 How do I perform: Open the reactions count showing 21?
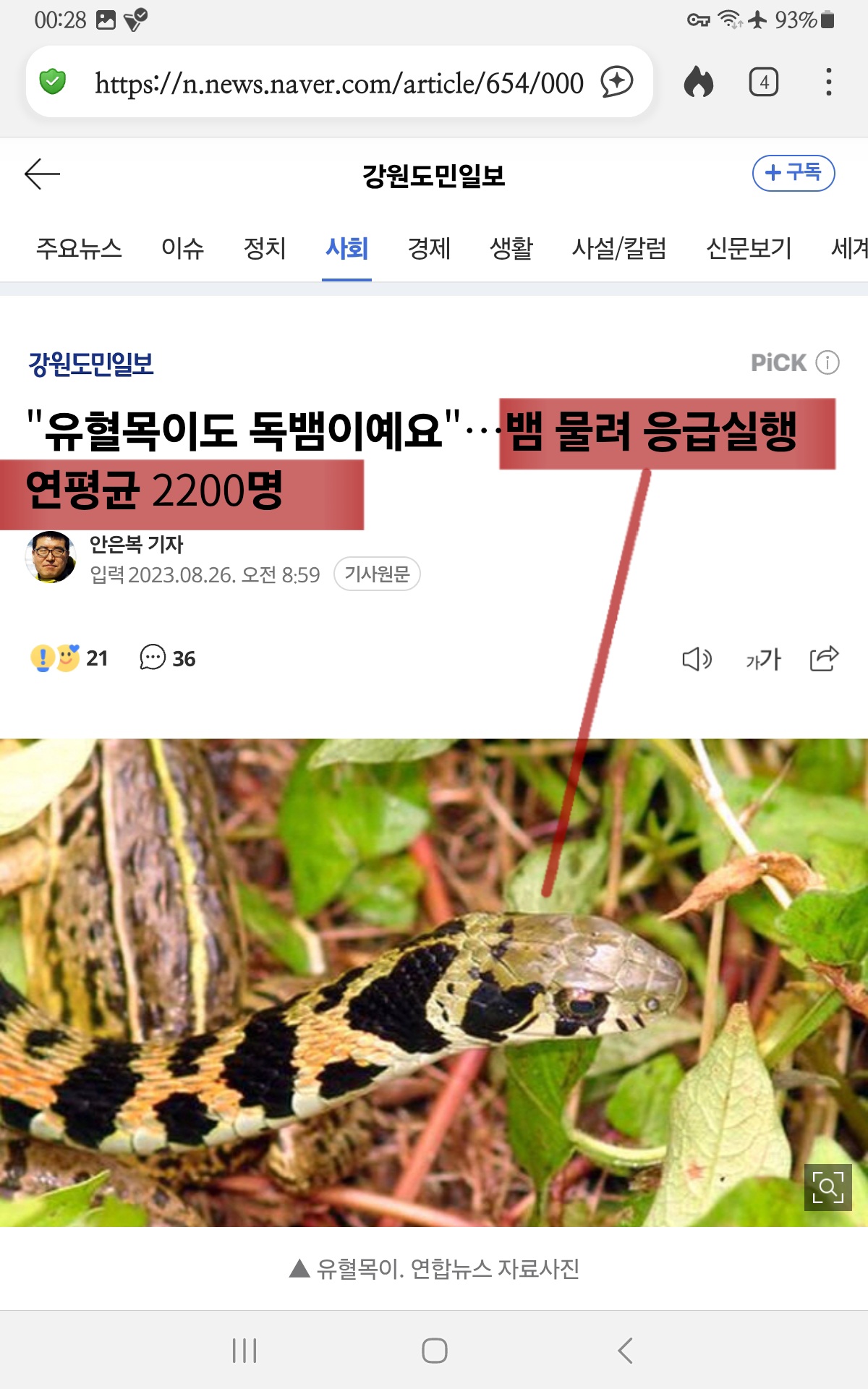tap(69, 658)
